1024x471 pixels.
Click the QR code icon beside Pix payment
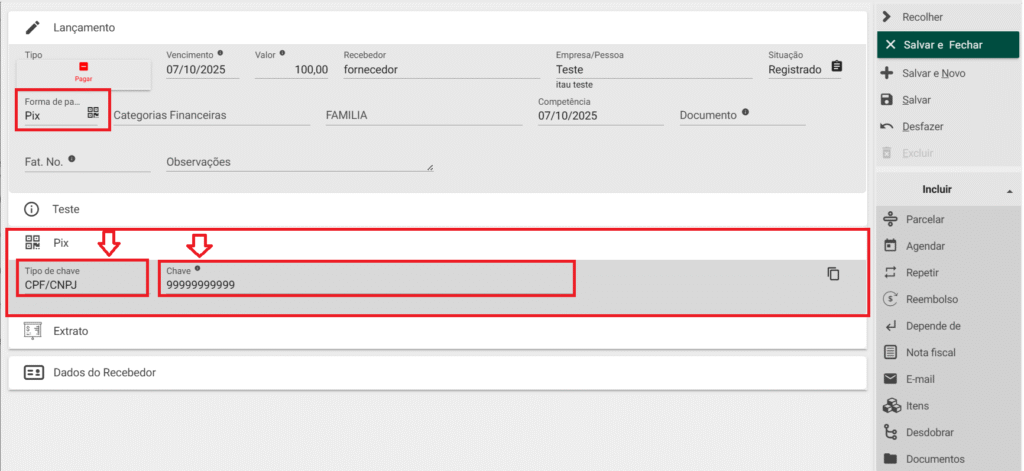pyautogui.click(x=93, y=113)
